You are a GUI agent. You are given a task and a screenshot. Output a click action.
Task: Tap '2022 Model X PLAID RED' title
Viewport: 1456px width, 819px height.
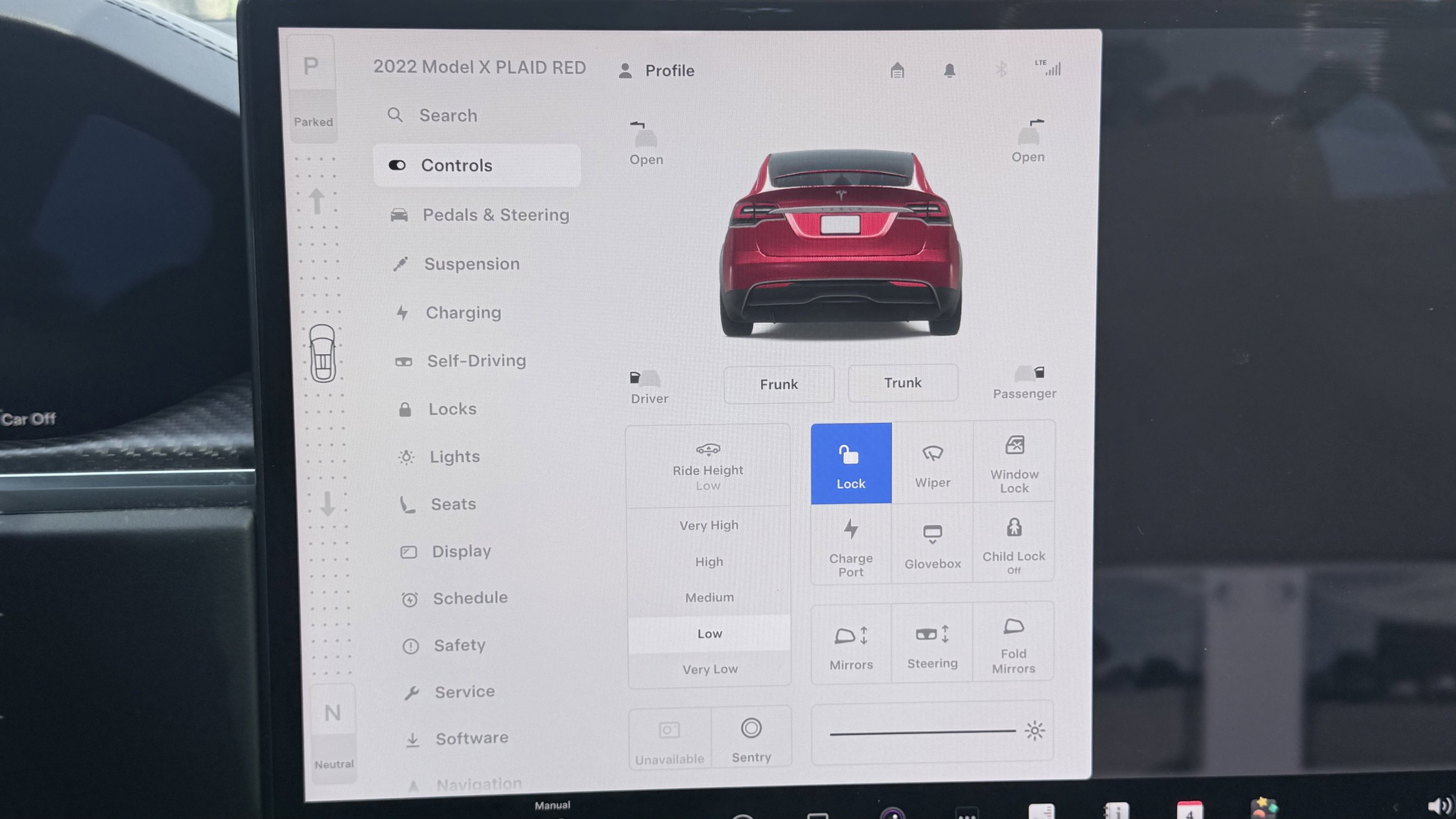pos(480,67)
